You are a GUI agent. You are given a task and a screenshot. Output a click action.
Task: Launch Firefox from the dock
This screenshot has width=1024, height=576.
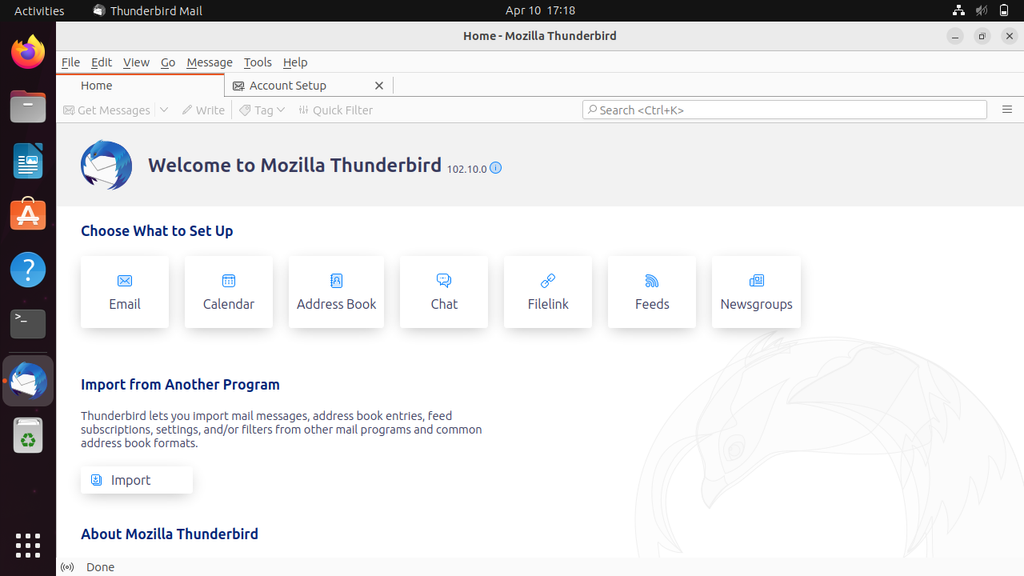tap(27, 51)
